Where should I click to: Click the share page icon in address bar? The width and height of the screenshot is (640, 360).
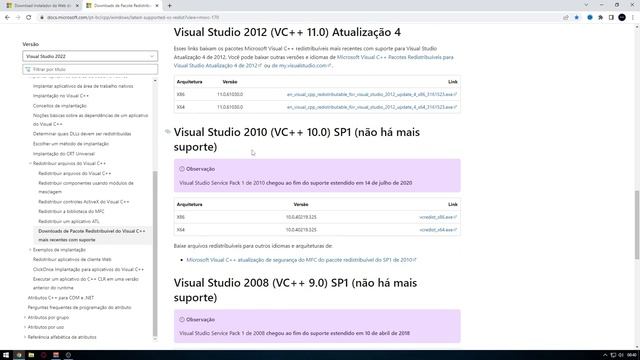click(x=566, y=18)
